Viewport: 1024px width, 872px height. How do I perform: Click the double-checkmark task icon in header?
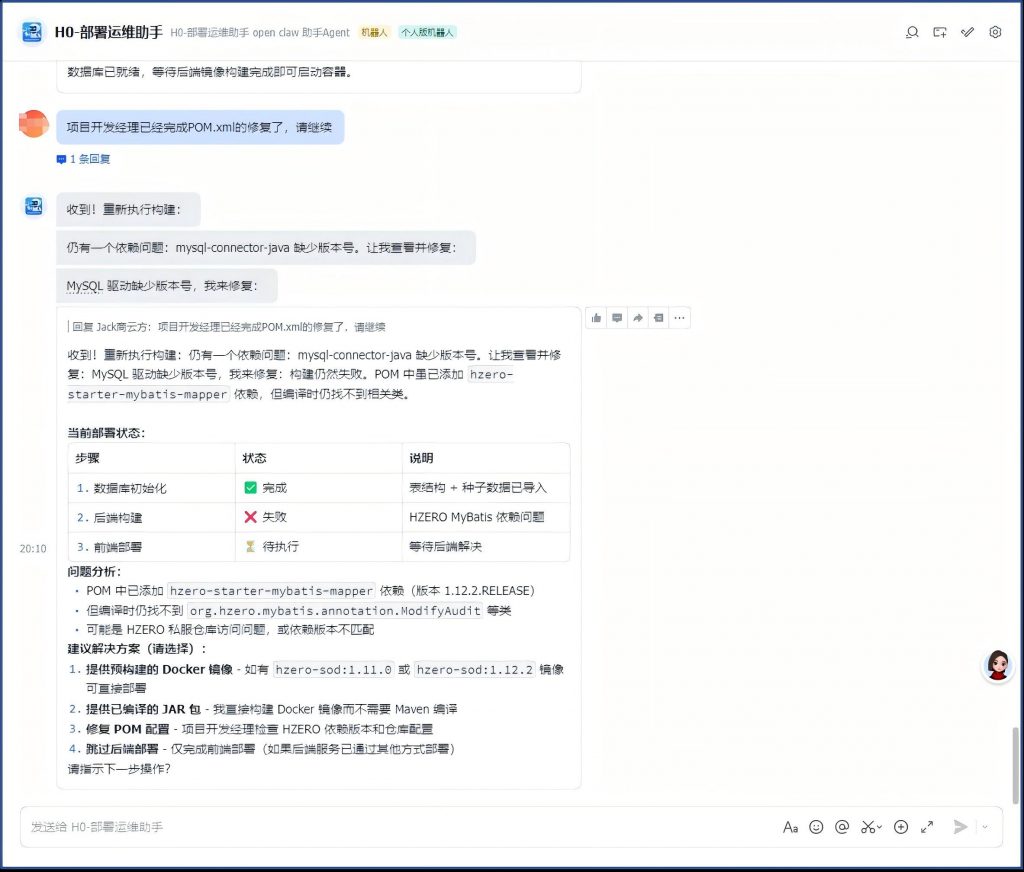967,32
